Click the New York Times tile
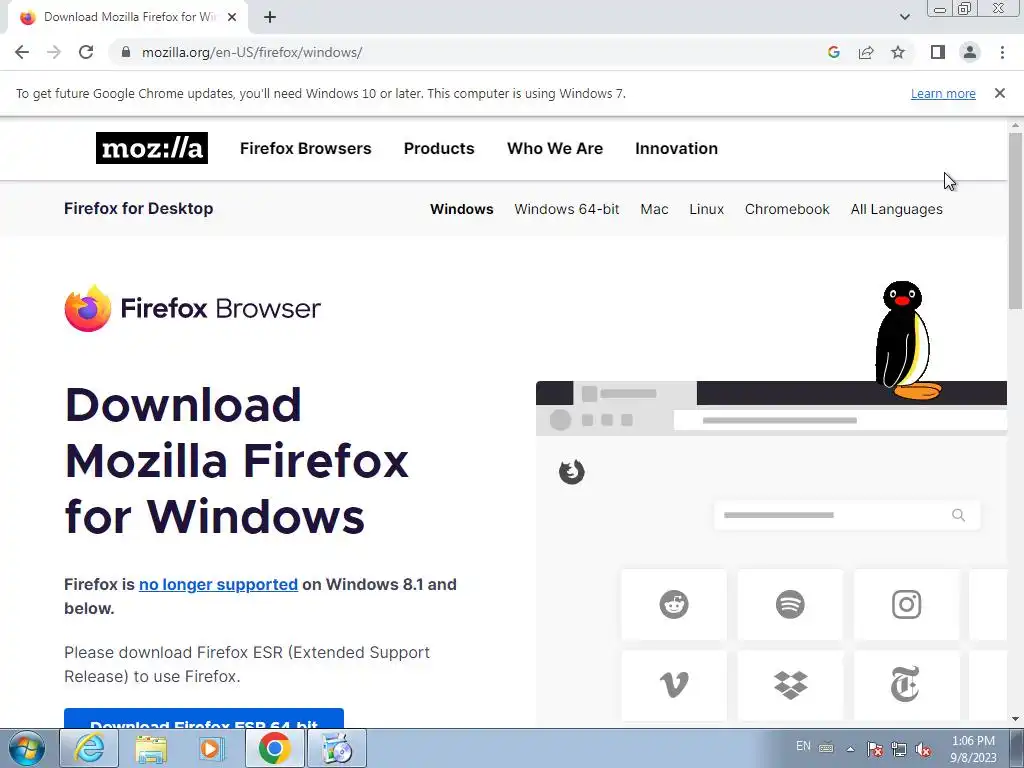The height and width of the screenshot is (768, 1024). coord(906,685)
